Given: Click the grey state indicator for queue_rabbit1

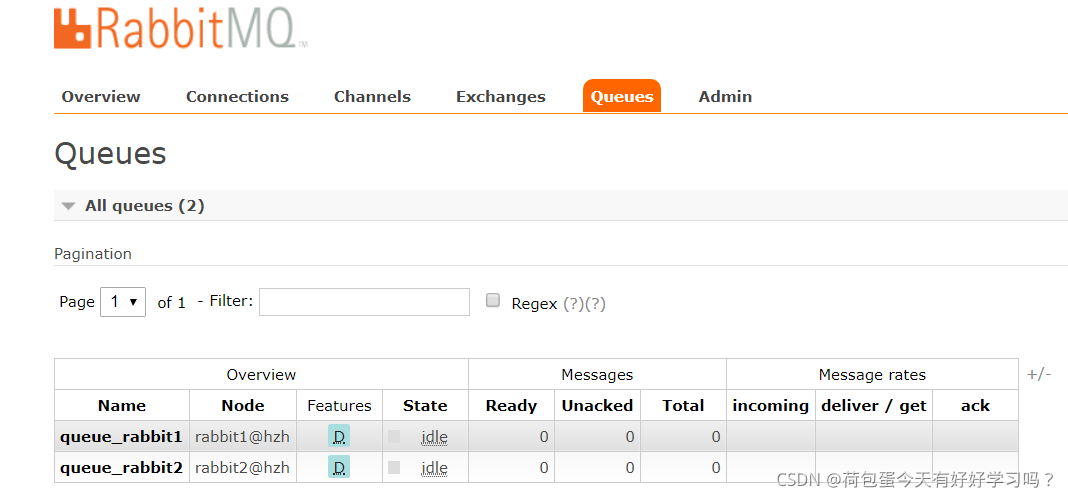Looking at the screenshot, I should 394,436.
